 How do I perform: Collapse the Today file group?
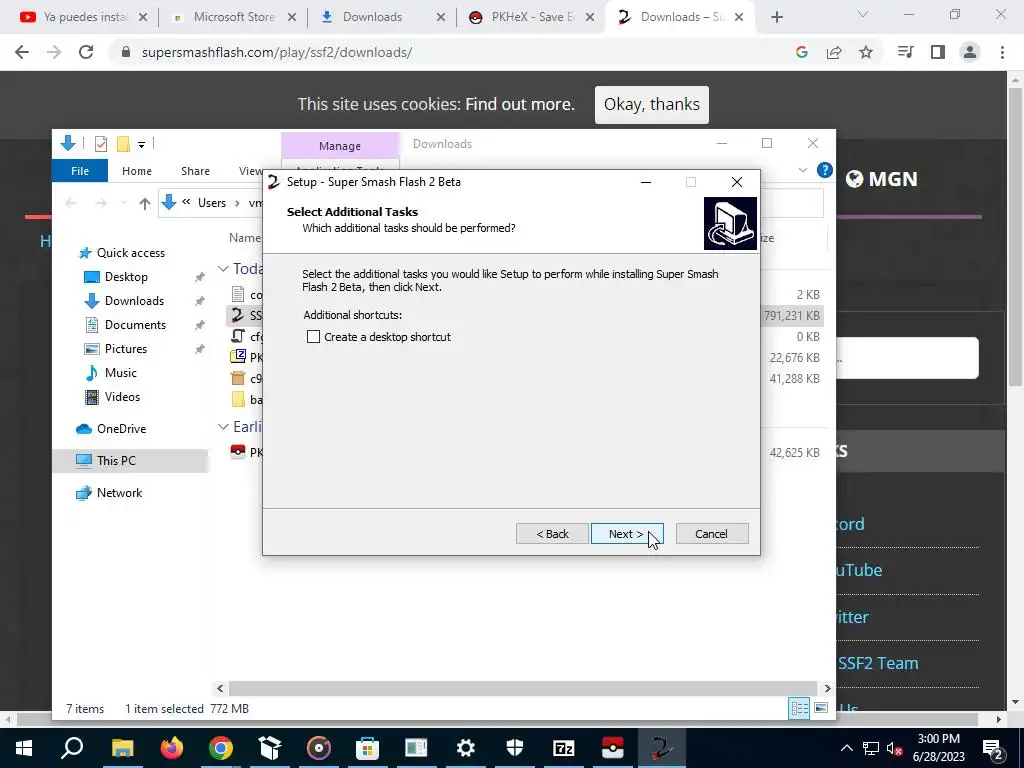click(x=223, y=268)
